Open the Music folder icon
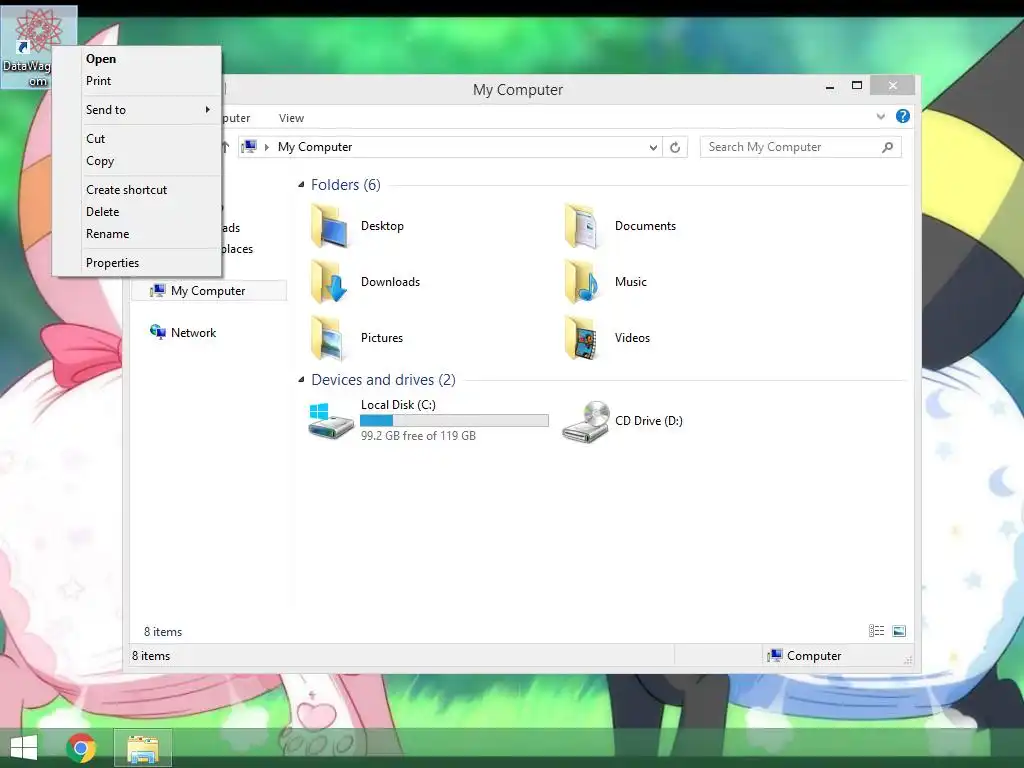1024x768 pixels. coord(583,282)
